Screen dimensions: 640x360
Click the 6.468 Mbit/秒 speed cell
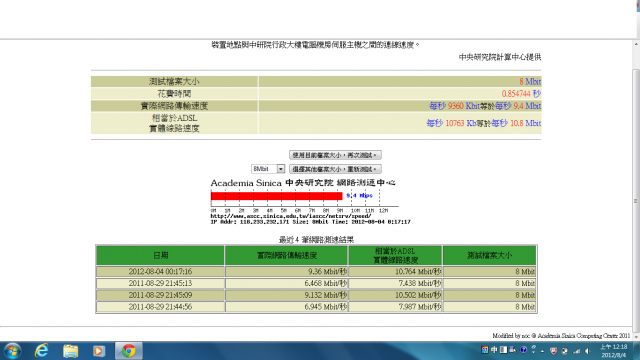pyautogui.click(x=287, y=283)
